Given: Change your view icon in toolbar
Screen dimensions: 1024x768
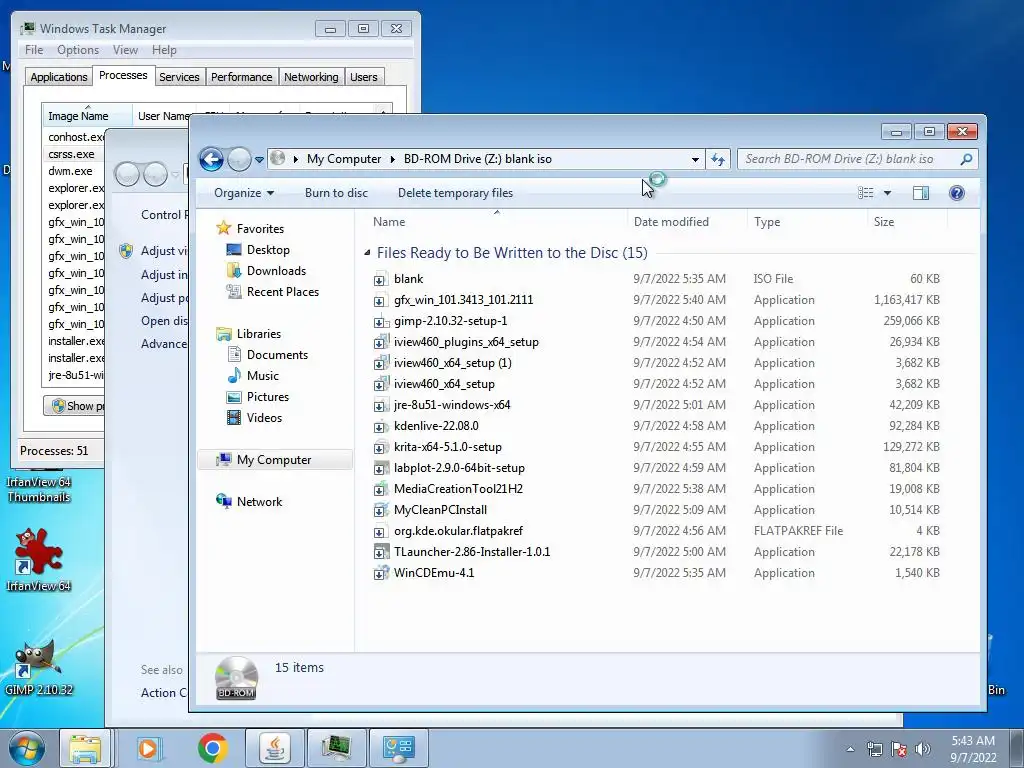Looking at the screenshot, I should pos(866,193).
